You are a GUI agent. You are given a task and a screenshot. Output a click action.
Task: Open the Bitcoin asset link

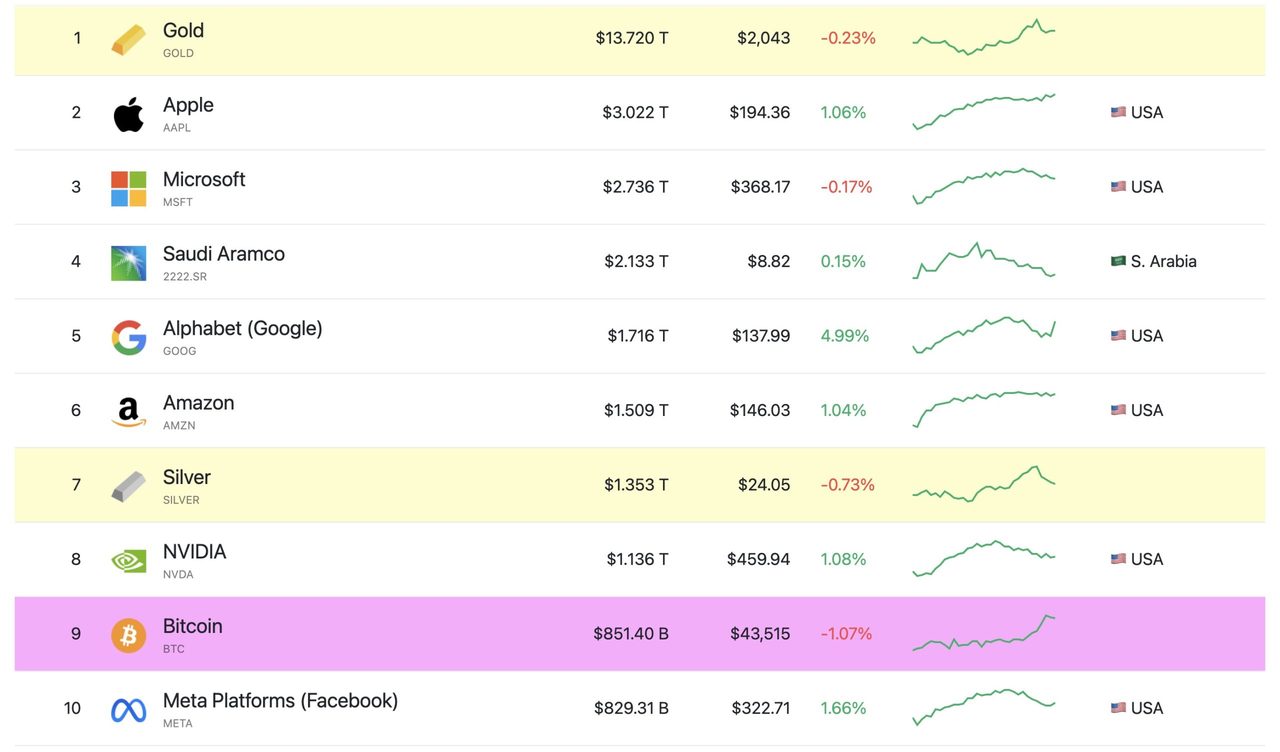click(193, 626)
